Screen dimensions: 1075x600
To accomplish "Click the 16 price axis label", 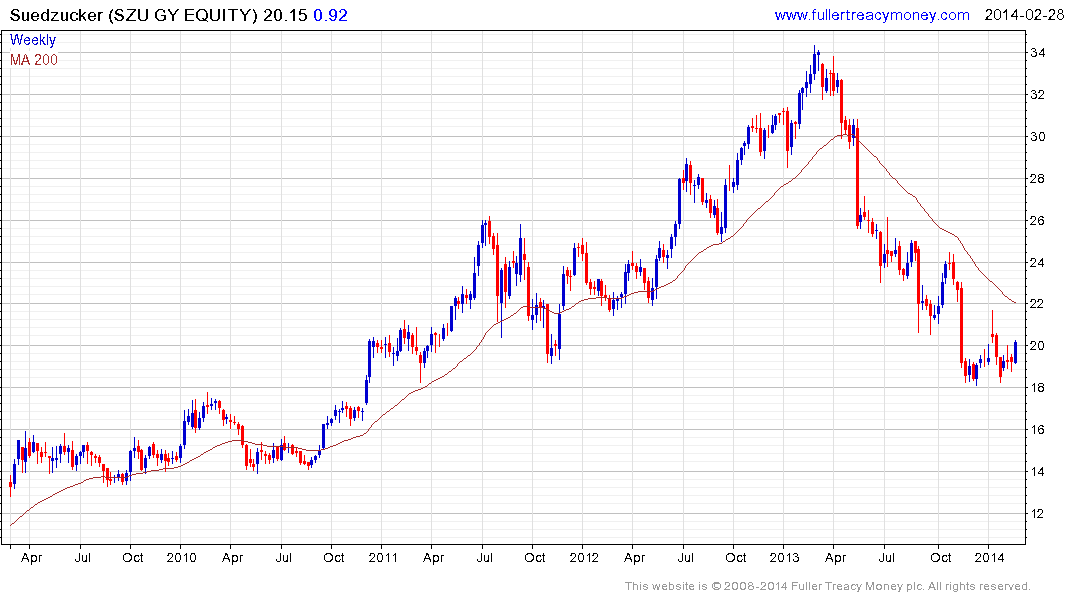I will pyautogui.click(x=1037, y=429).
